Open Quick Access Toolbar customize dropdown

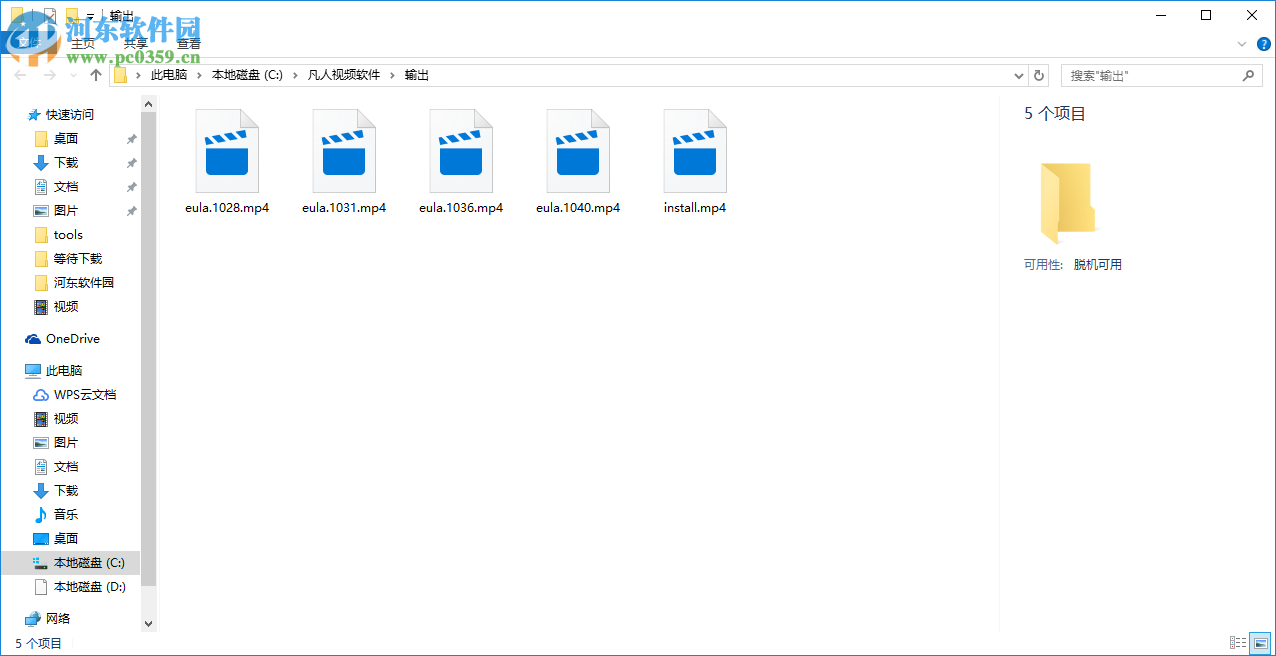click(x=90, y=17)
